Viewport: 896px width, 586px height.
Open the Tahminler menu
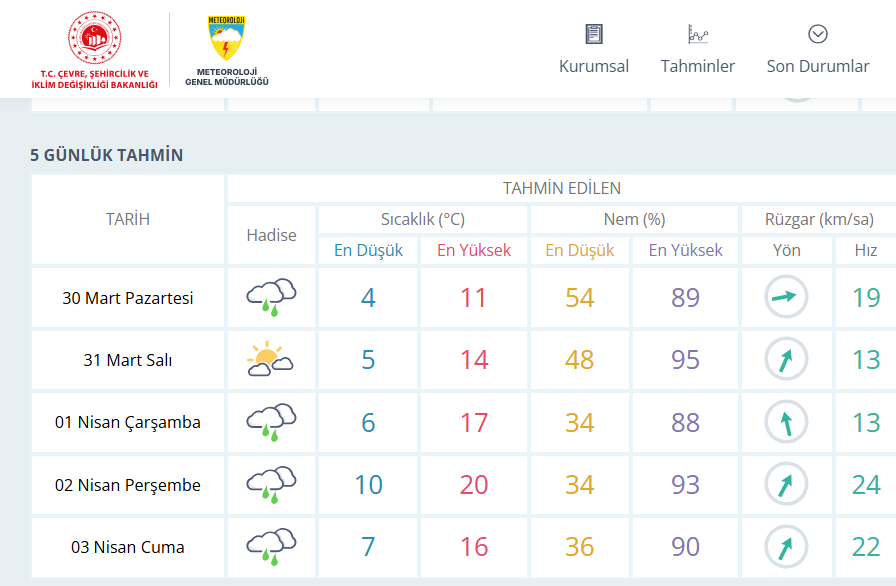click(698, 66)
